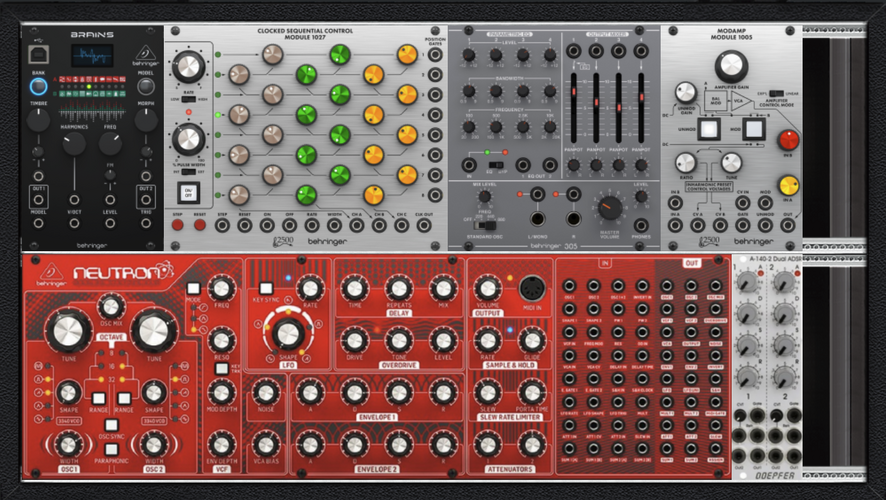Click the CH A output jack on 1027

pyautogui.click(x=357, y=225)
